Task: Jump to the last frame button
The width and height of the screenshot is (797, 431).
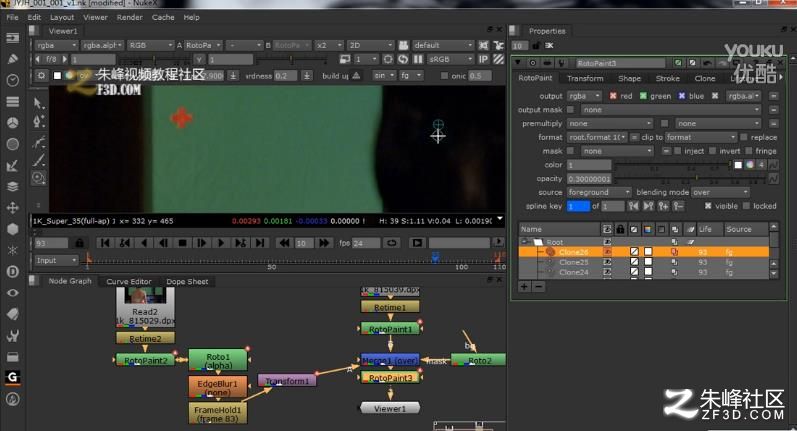Action: pos(260,243)
